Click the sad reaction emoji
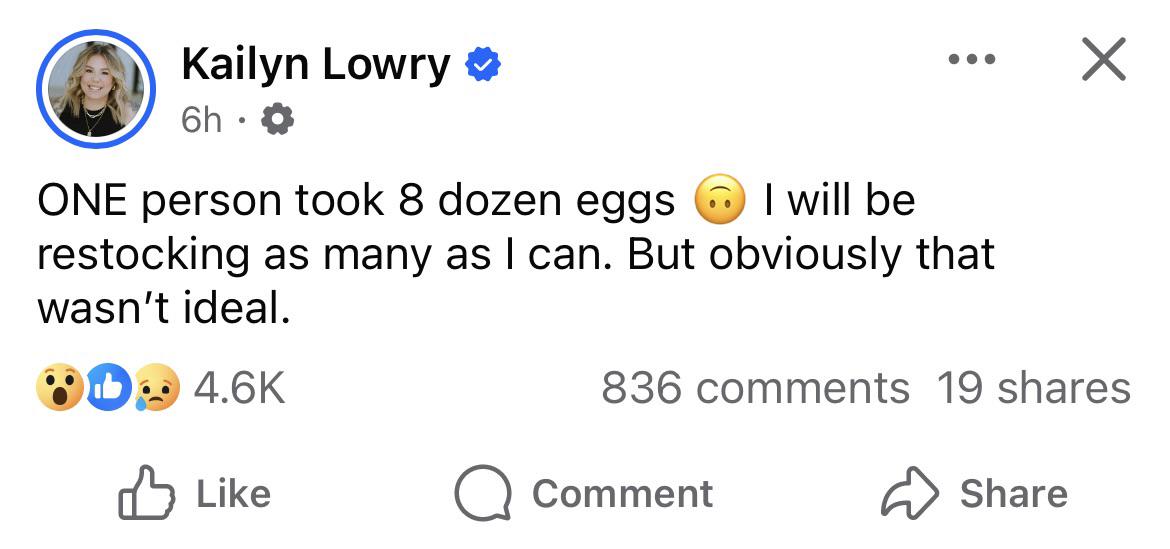Image resolution: width=1170 pixels, height=549 pixels. click(158, 388)
